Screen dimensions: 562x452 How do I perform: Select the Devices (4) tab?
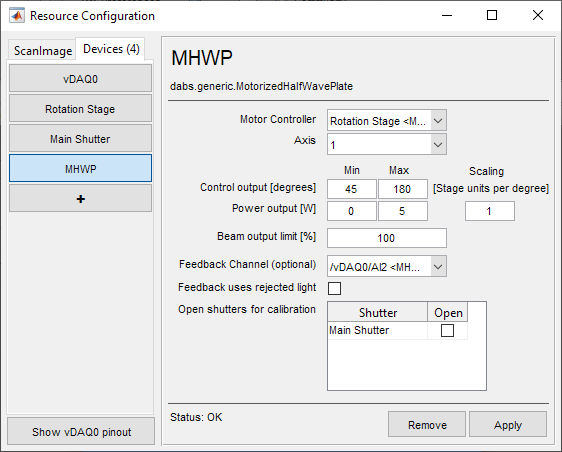click(x=111, y=49)
